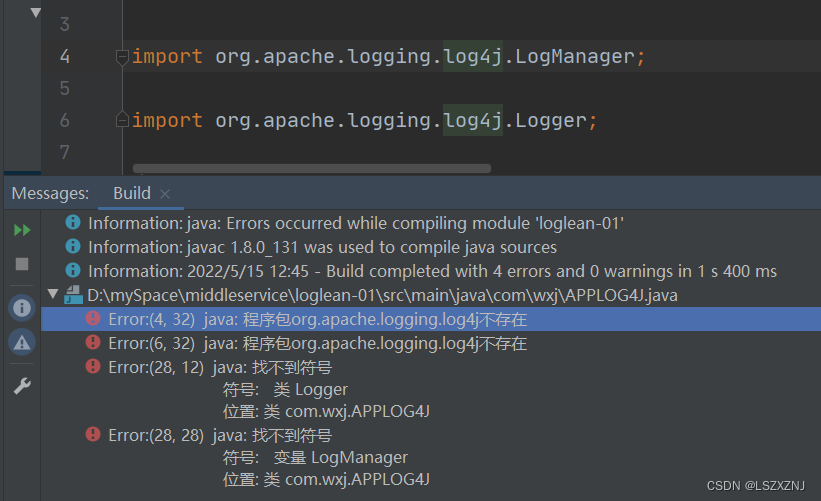
Task: Switch to the Build tab
Action: tap(132, 193)
